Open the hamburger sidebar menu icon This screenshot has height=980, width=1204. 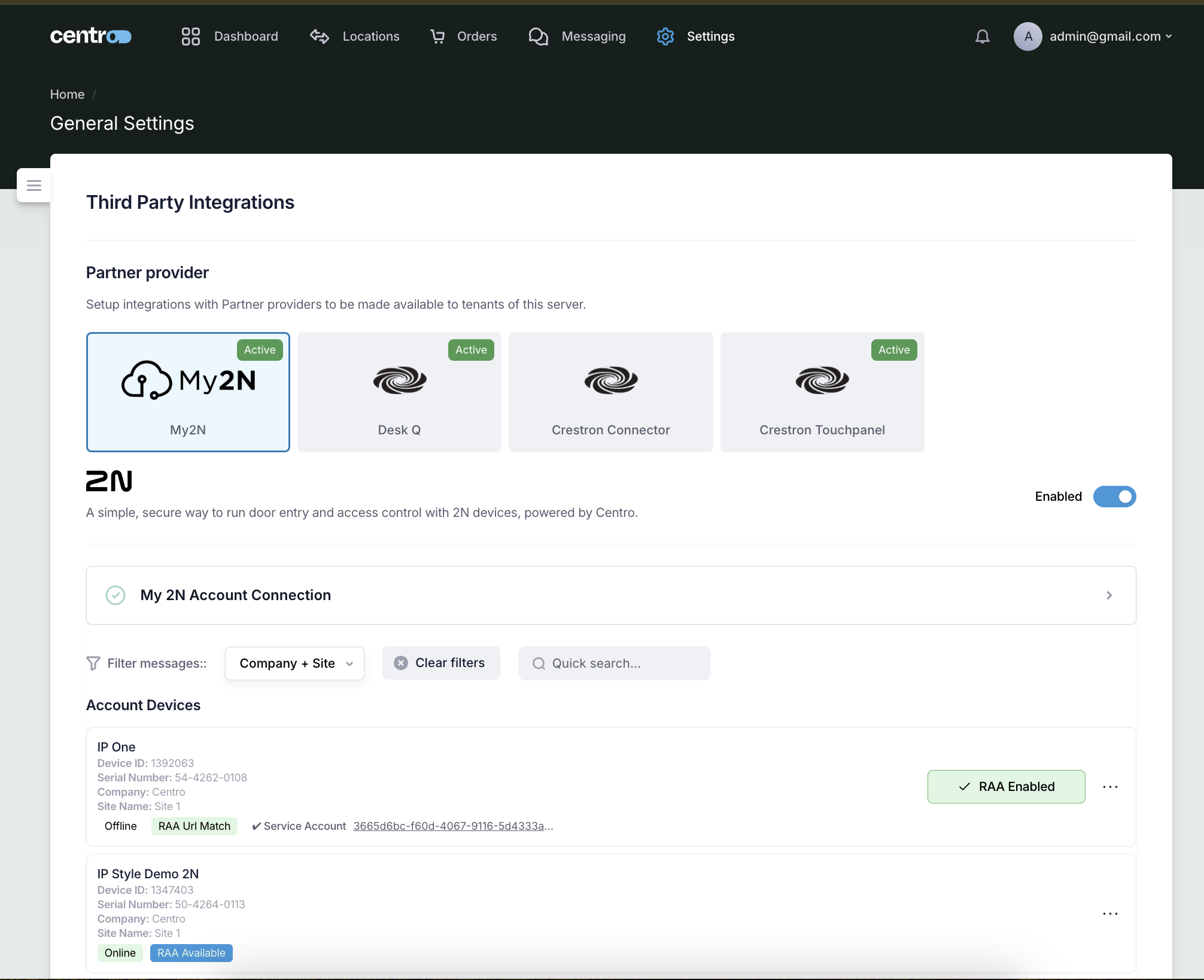click(34, 185)
